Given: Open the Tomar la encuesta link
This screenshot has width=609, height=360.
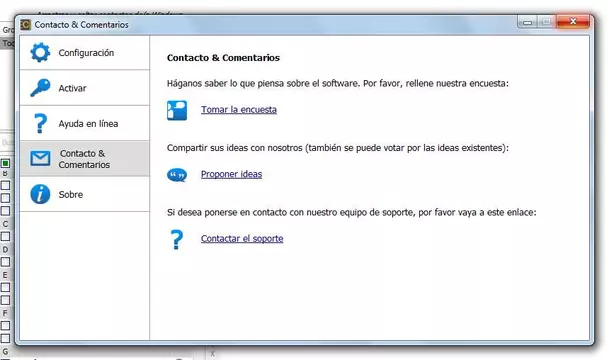Looking at the screenshot, I should (239, 110).
